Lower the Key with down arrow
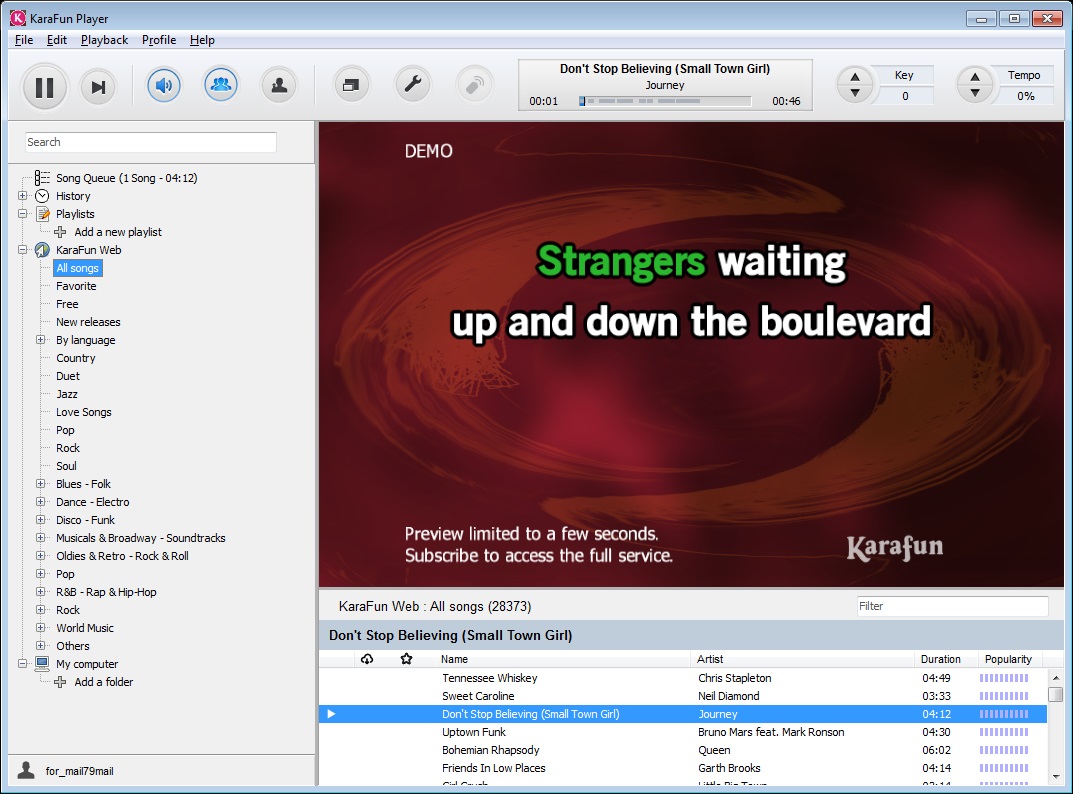The width and height of the screenshot is (1073, 794). click(855, 94)
